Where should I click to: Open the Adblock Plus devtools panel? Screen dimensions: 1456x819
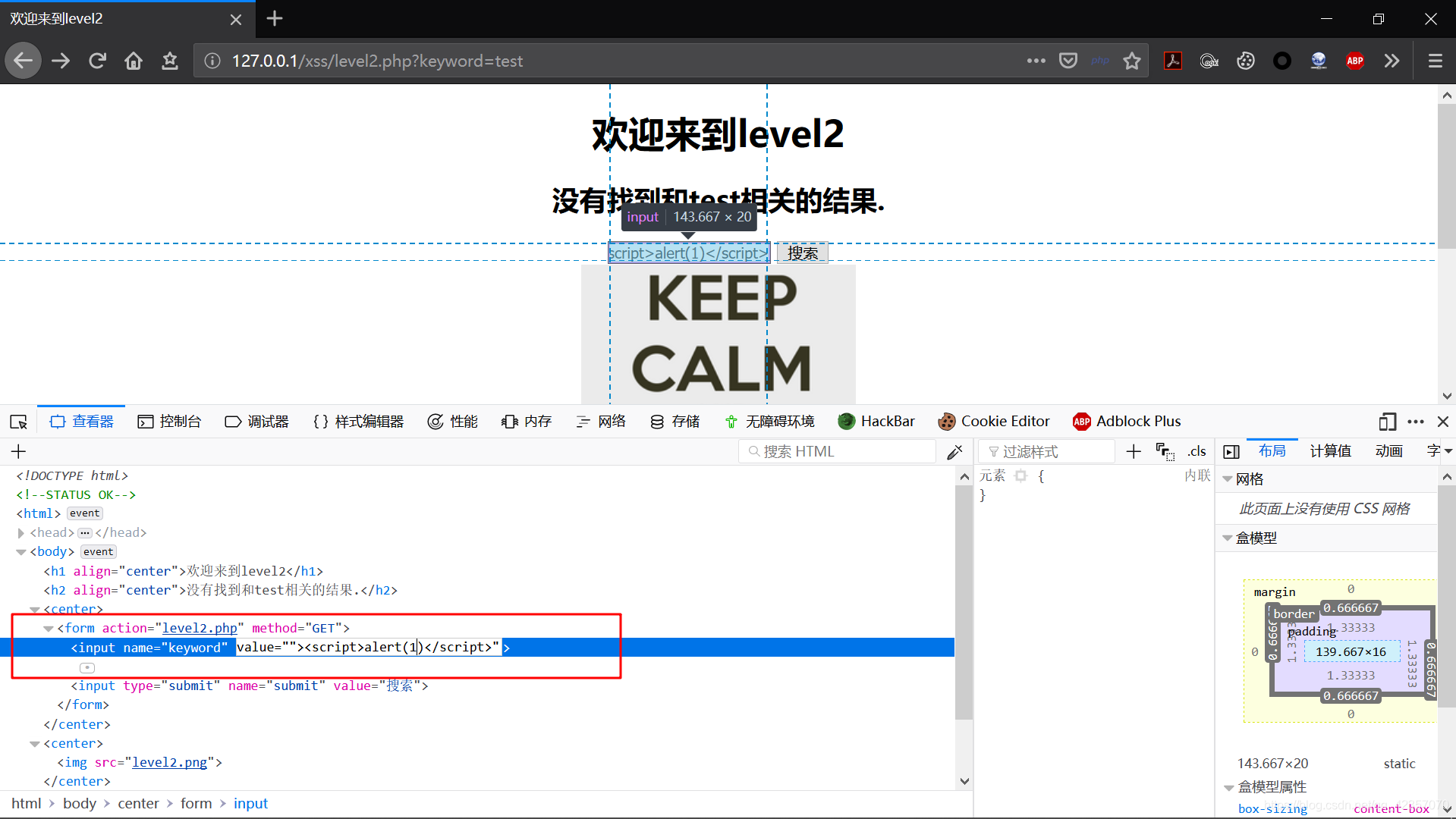pyautogui.click(x=1127, y=422)
